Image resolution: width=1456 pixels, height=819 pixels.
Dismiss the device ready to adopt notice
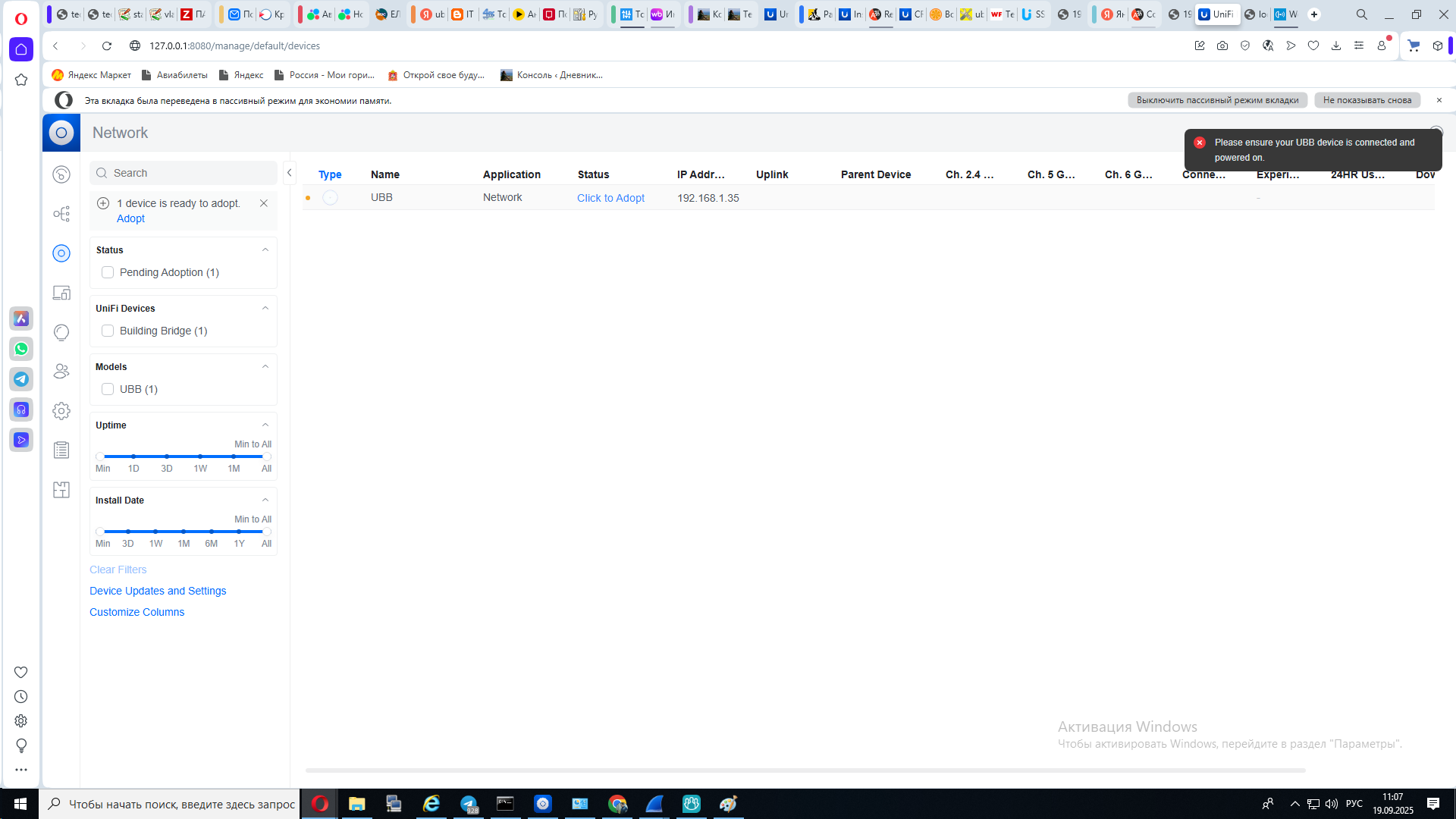pyautogui.click(x=264, y=203)
